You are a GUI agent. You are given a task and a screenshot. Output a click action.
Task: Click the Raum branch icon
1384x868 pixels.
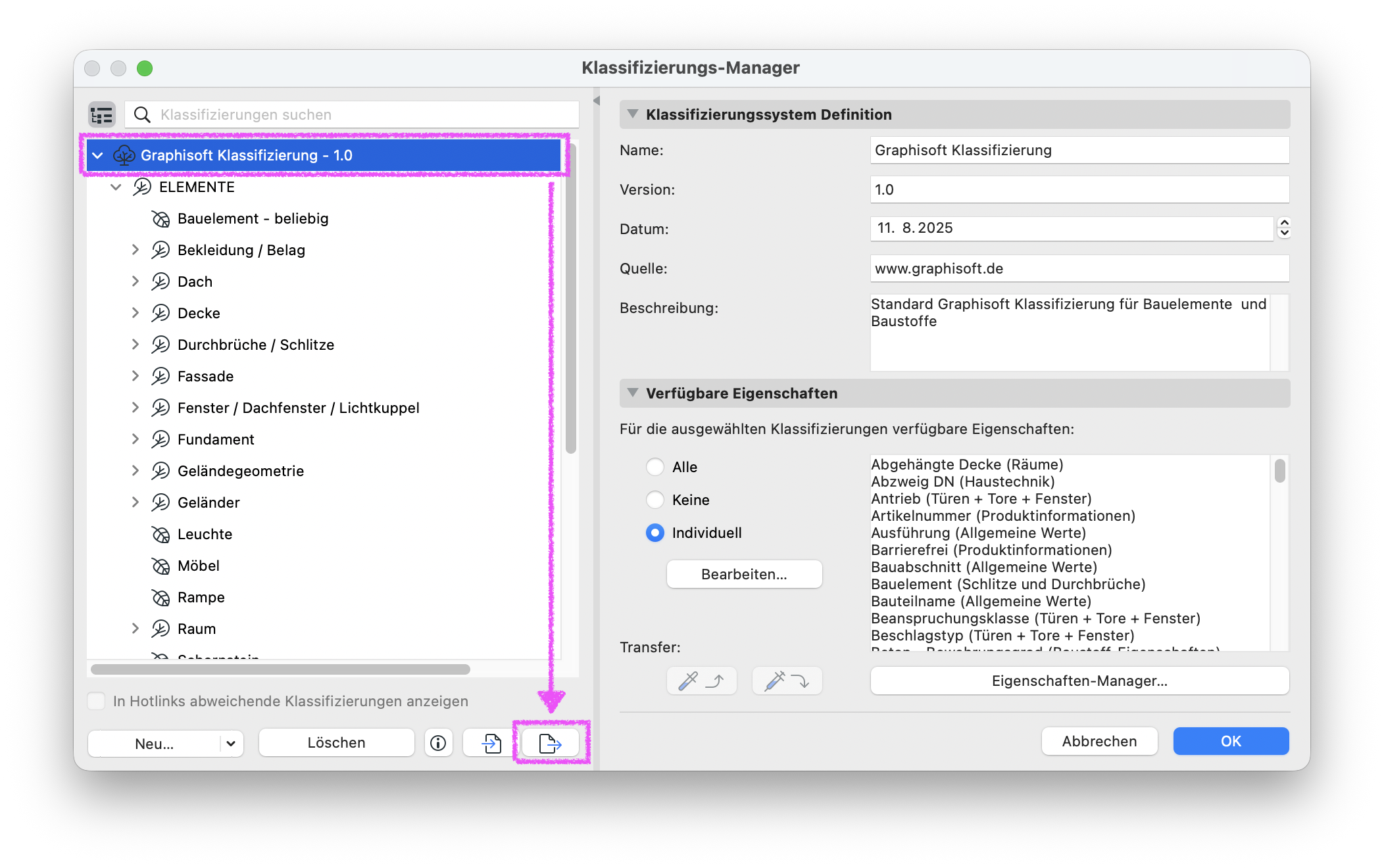[x=161, y=629]
